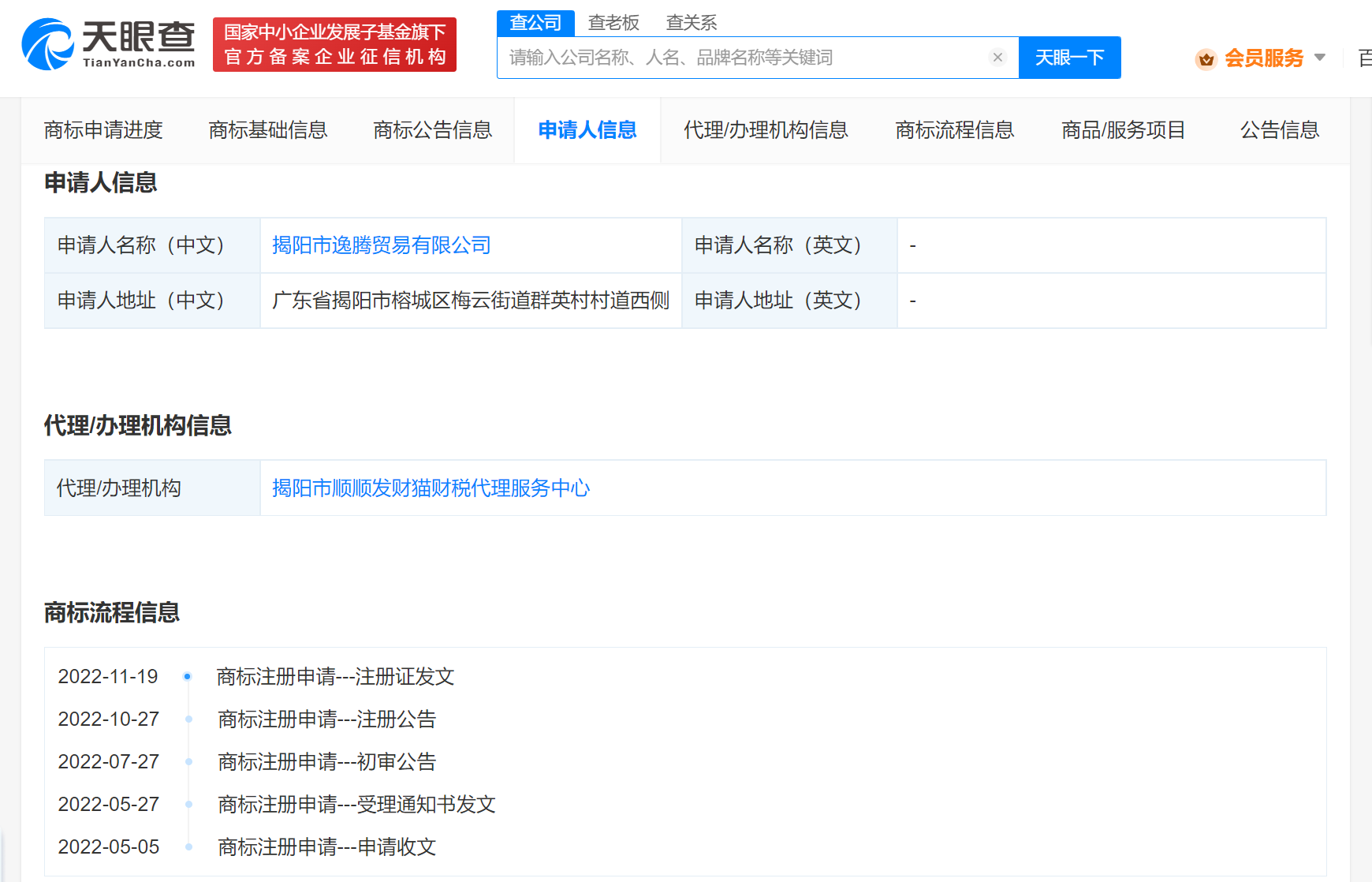Click the 商标注册申请---注册公告 entry
This screenshot has height=882, width=1372.
tap(327, 719)
